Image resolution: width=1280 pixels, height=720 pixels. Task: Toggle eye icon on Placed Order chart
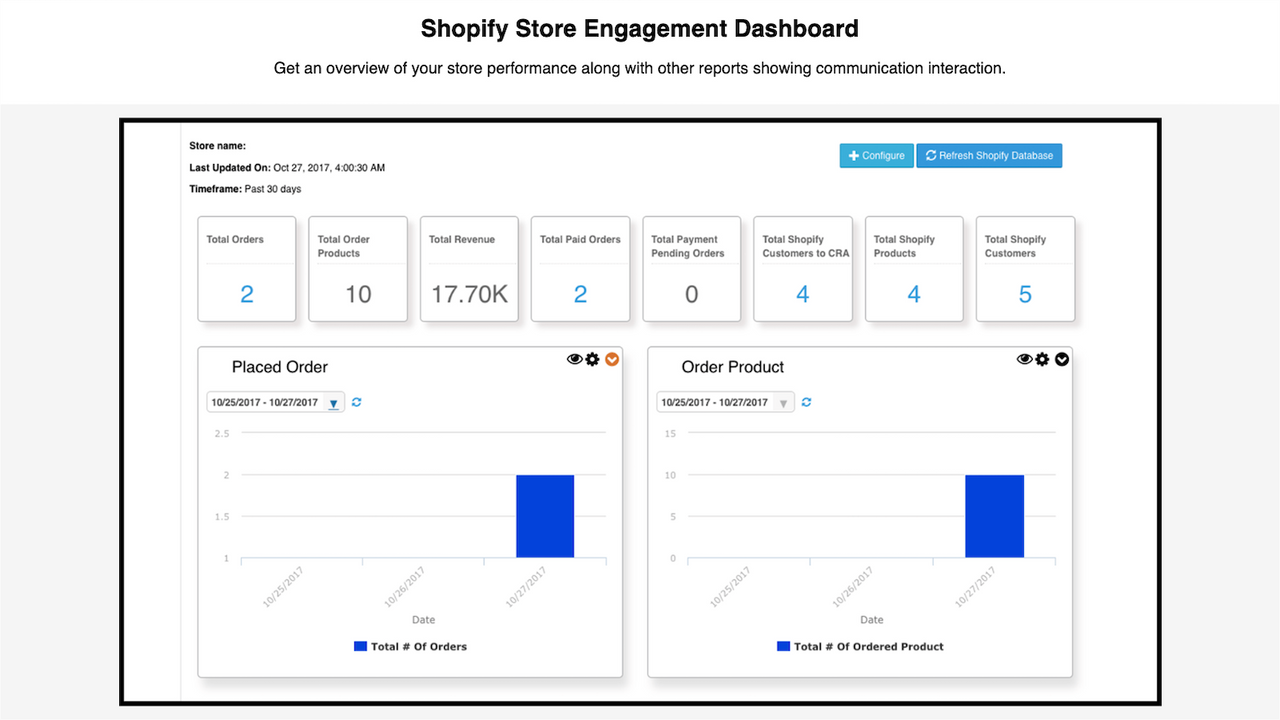coord(574,359)
